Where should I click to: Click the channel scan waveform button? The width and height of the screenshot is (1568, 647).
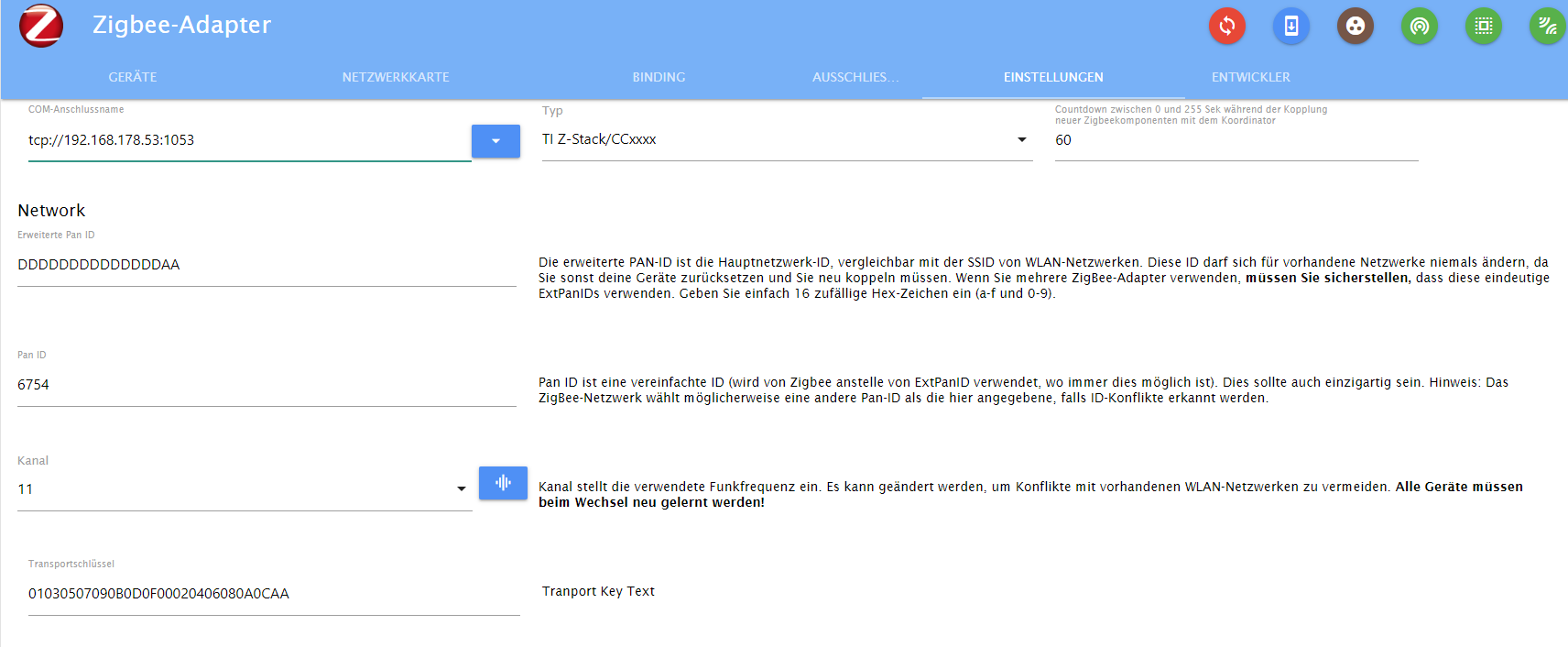click(503, 483)
